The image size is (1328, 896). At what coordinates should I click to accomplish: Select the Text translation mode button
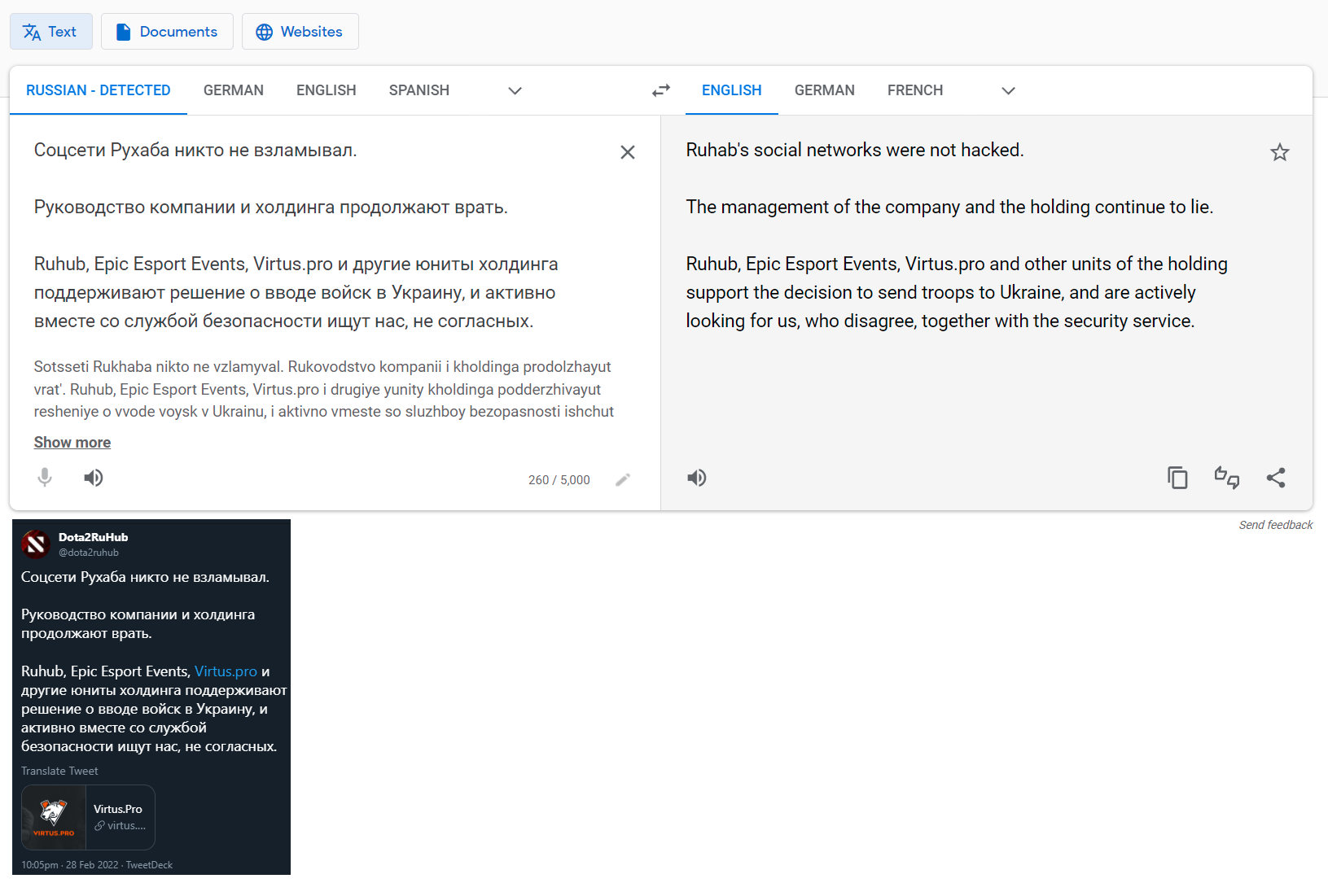50,32
